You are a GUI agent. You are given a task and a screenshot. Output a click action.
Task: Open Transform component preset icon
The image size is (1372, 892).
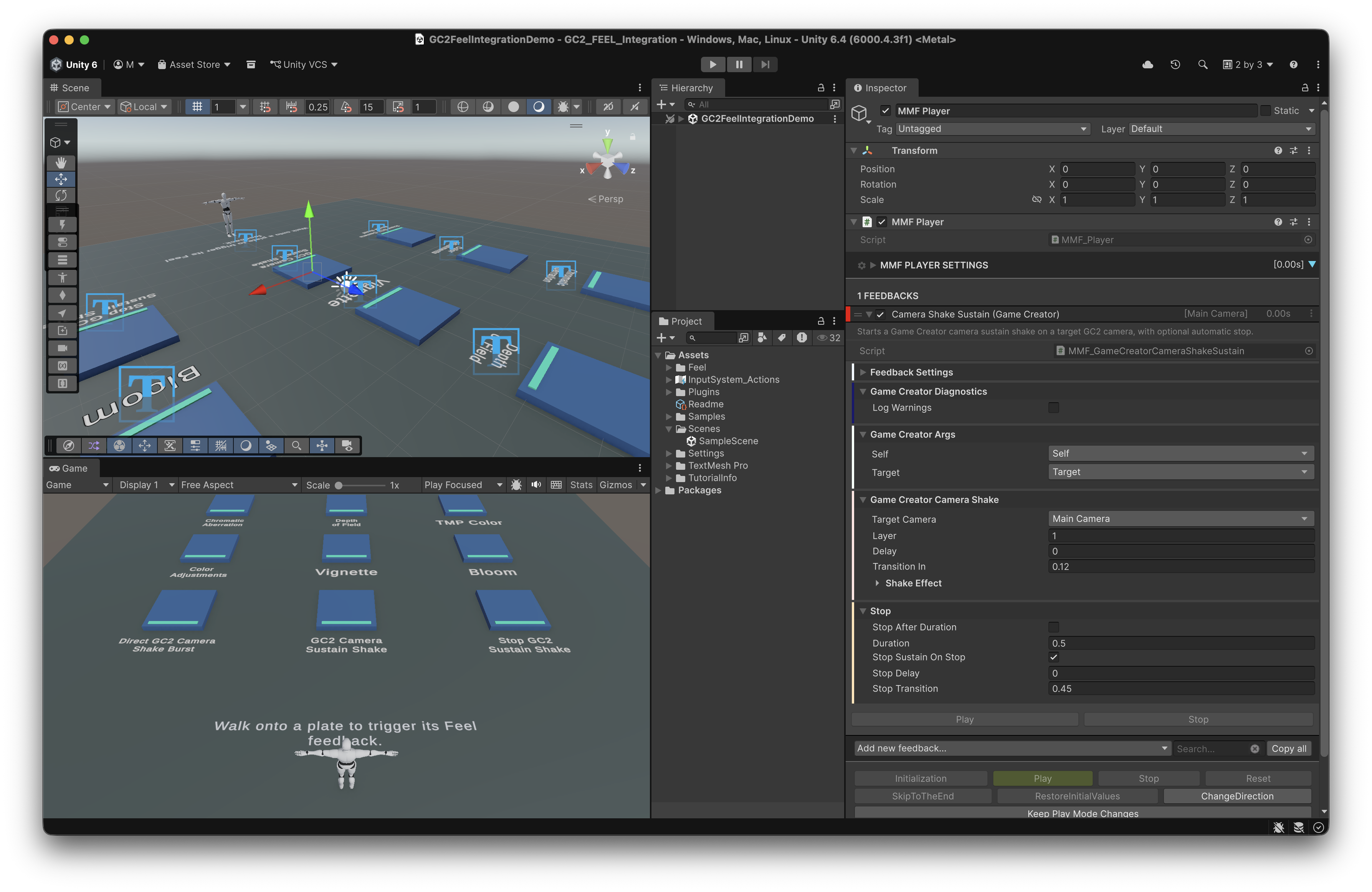(1294, 150)
